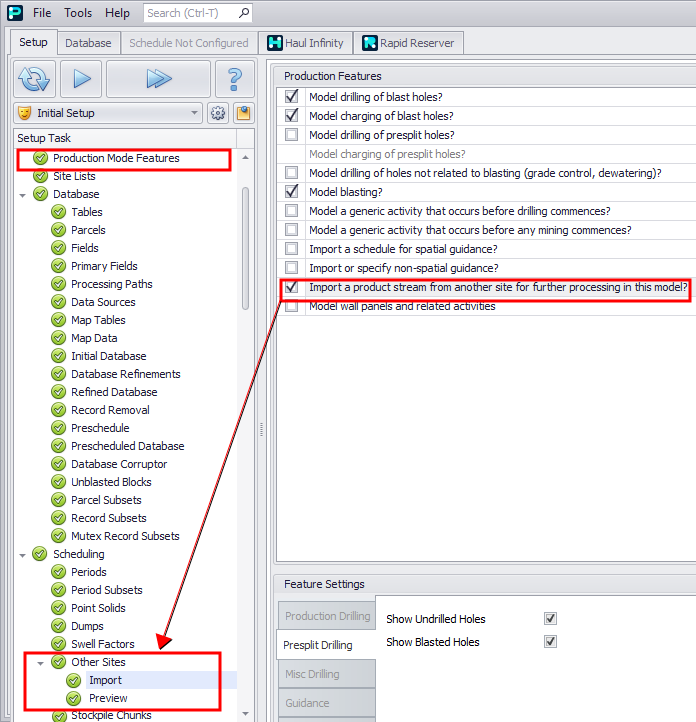Click the green status icon beside Preview

pos(74,698)
